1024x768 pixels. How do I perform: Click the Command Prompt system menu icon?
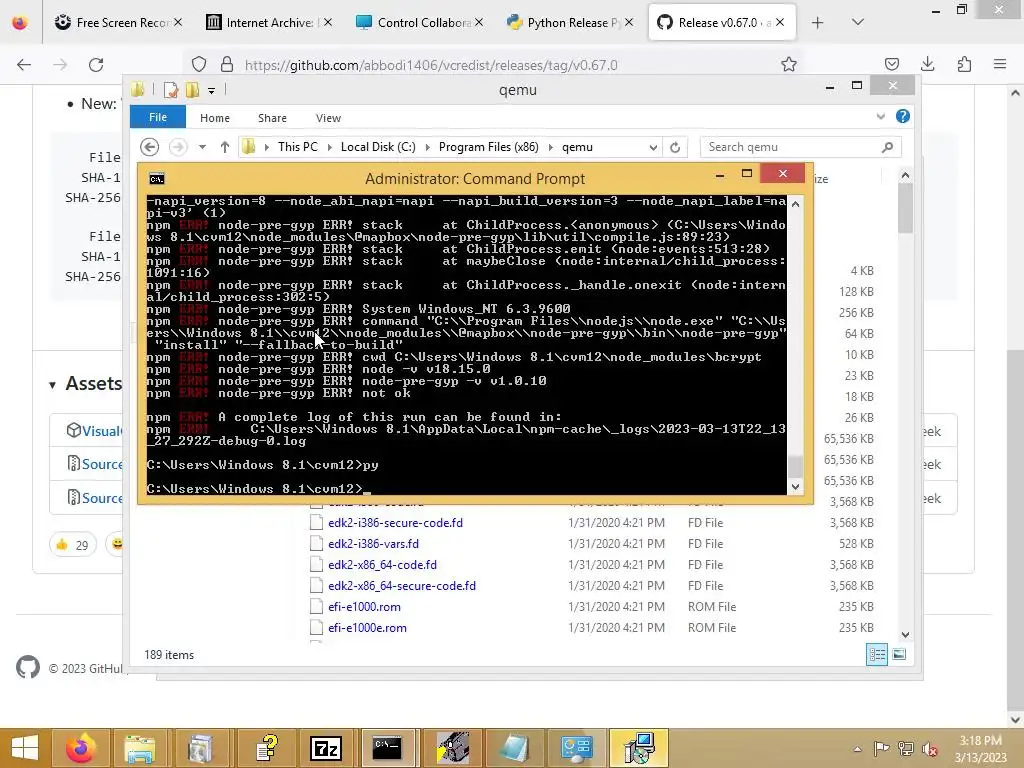pos(157,179)
